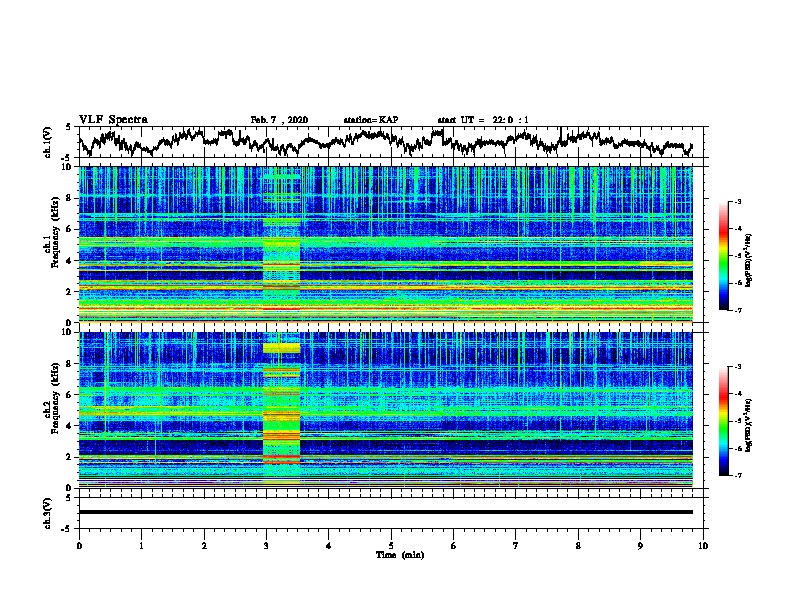Click the ch.1 frequency axis "8" tick
Screen dimensions: 792x612
pos(70,198)
